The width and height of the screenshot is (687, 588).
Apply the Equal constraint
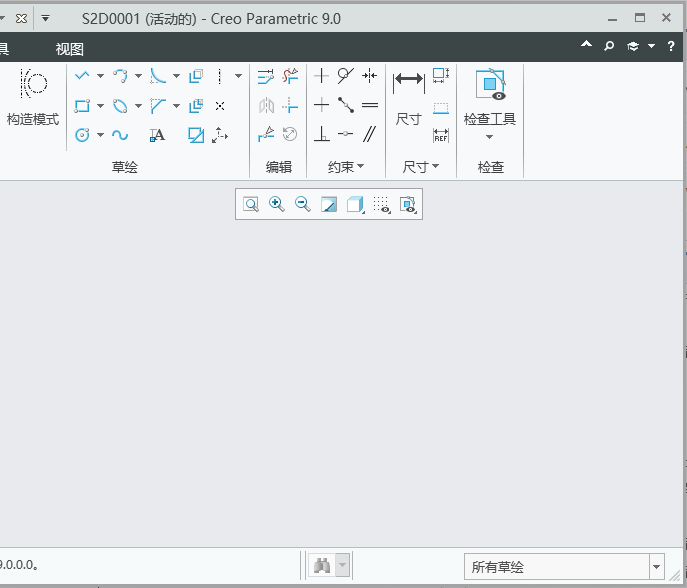click(370, 105)
